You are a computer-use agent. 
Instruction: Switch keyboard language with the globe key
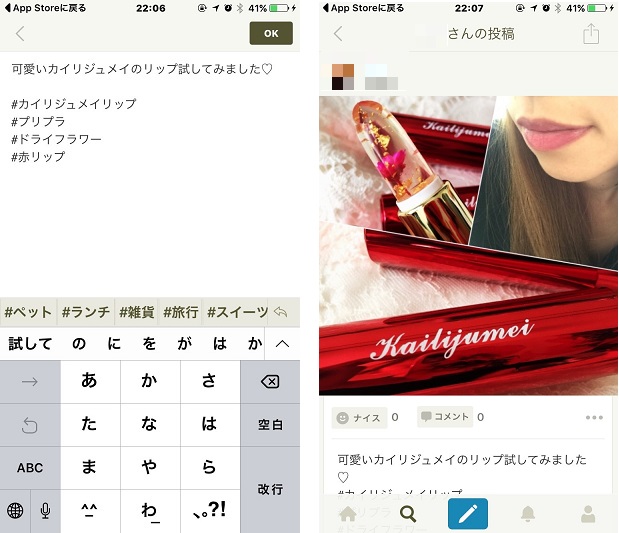coord(15,511)
